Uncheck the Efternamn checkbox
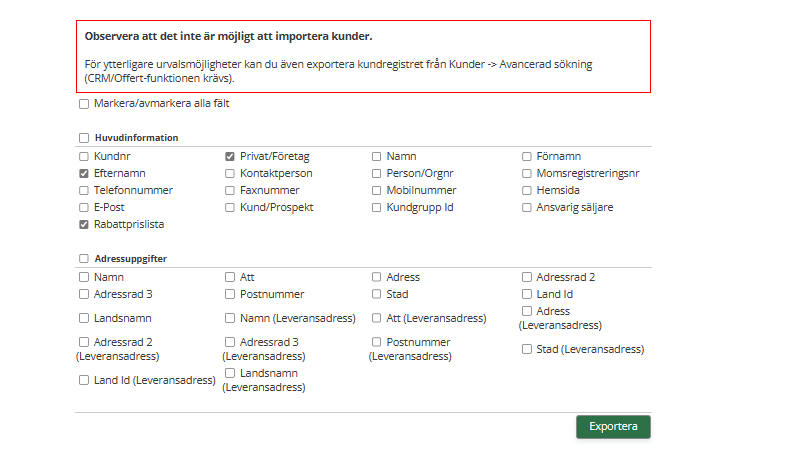Image resolution: width=787 pixels, height=451 pixels. click(84, 174)
